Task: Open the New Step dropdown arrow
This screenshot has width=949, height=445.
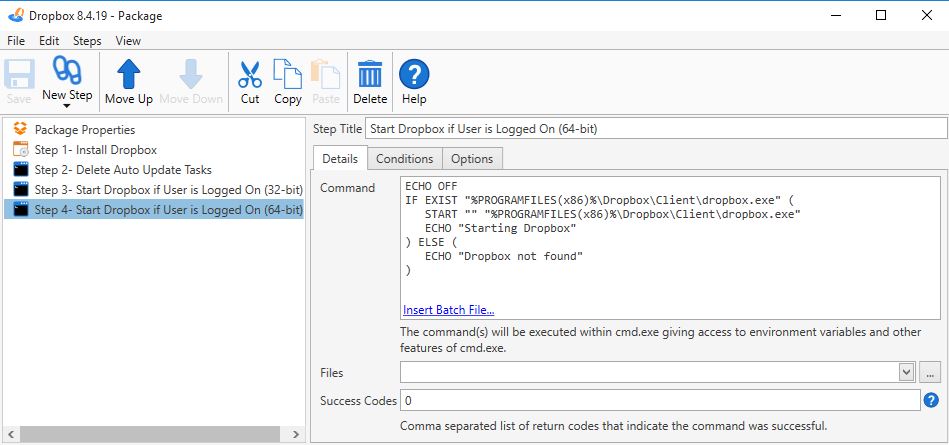Action: 67,106
